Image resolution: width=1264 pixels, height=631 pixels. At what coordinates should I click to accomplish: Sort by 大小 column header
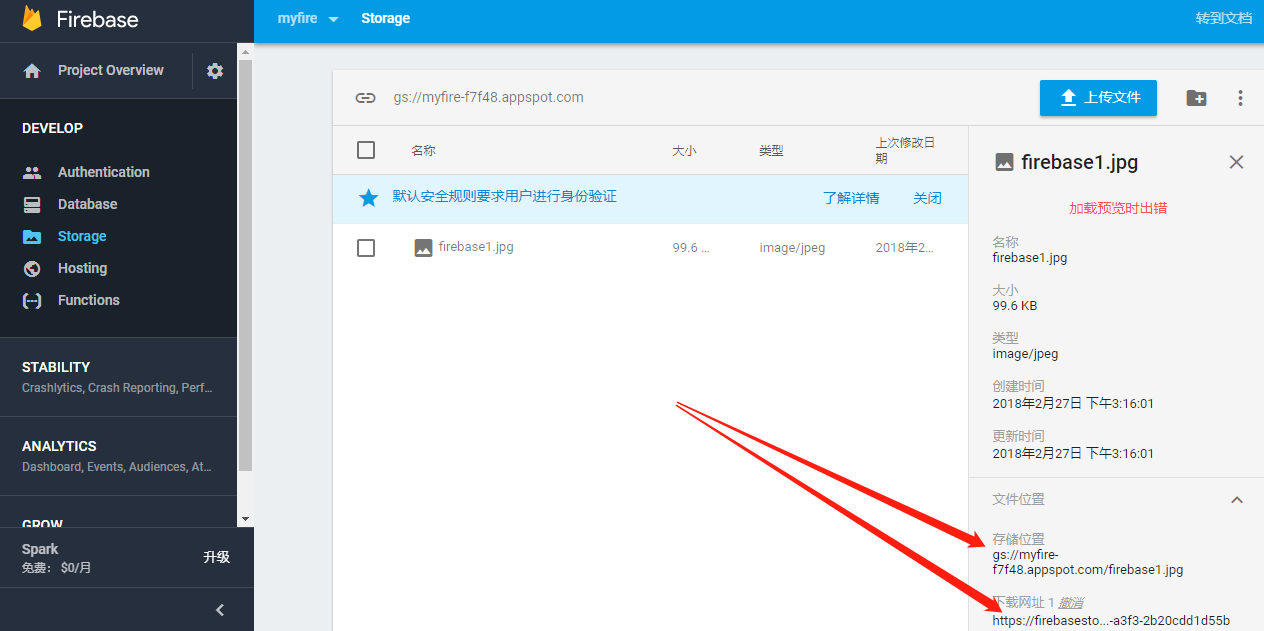pos(684,151)
